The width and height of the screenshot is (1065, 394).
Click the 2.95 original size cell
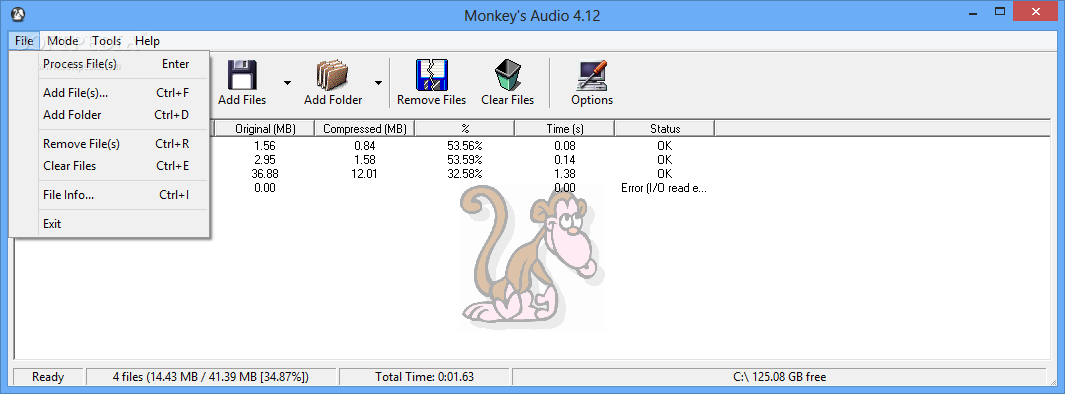(265, 160)
